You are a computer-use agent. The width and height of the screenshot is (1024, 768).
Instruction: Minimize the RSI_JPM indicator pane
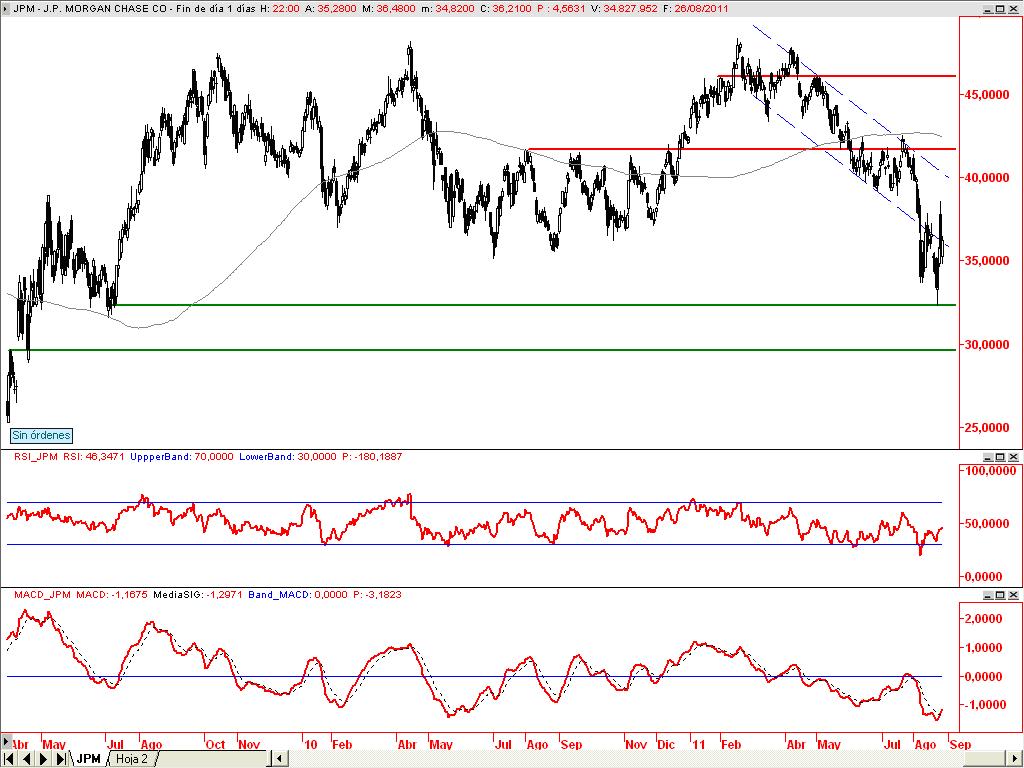pos(989,456)
